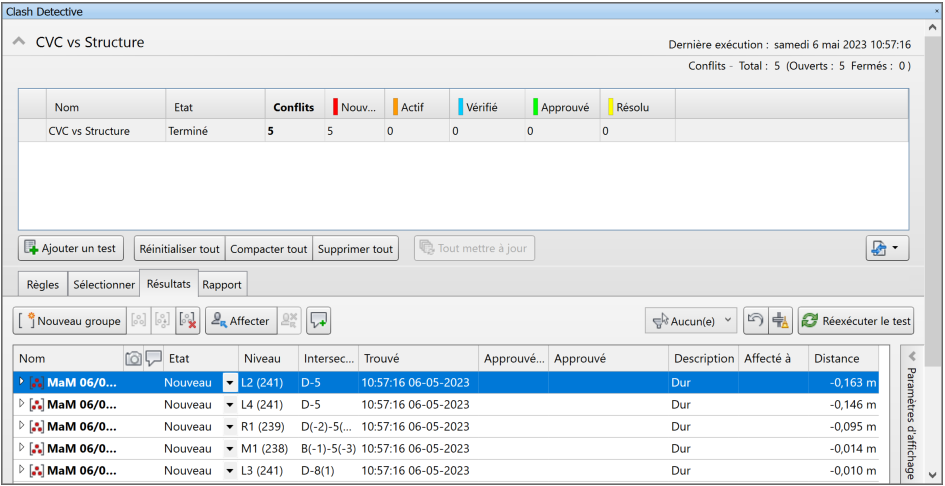Screen dimensions: 945x486
Task: Switch to the Règles tab
Action: 43,285
